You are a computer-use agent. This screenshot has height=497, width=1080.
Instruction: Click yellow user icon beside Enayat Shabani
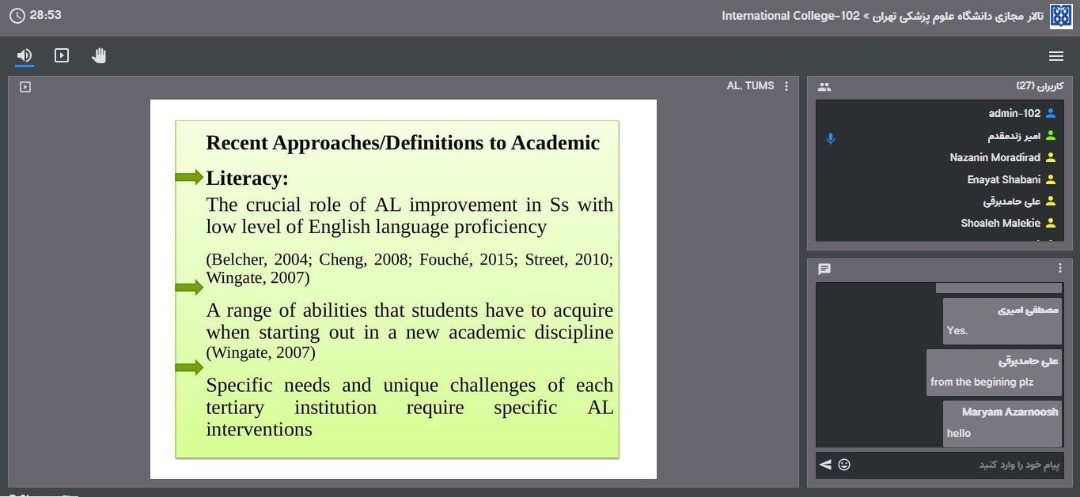[1050, 180]
